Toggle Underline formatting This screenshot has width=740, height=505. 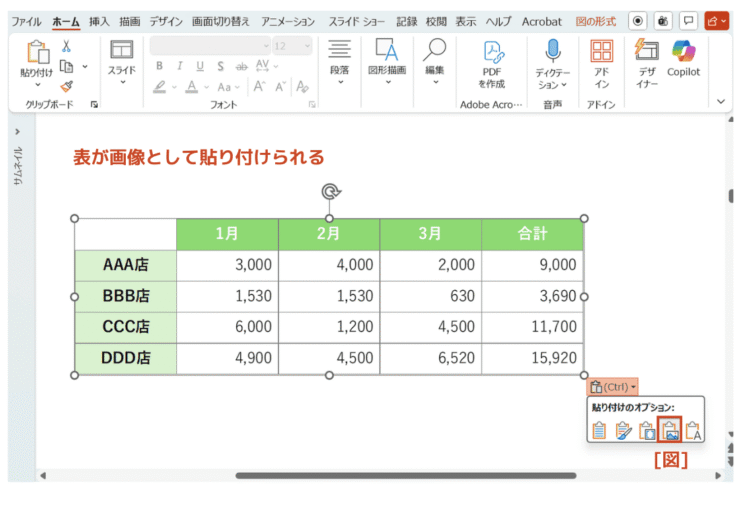[x=200, y=66]
